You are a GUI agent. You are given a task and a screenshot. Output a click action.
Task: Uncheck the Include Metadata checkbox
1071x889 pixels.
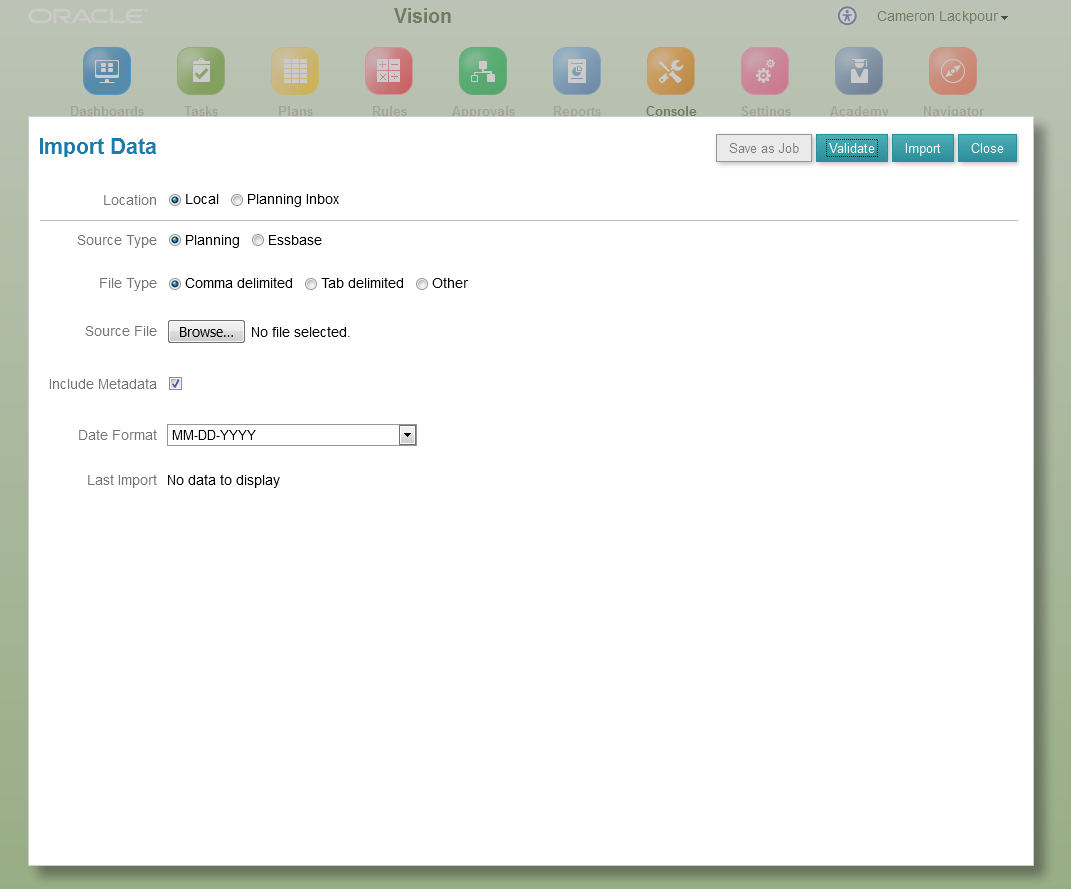pos(176,384)
